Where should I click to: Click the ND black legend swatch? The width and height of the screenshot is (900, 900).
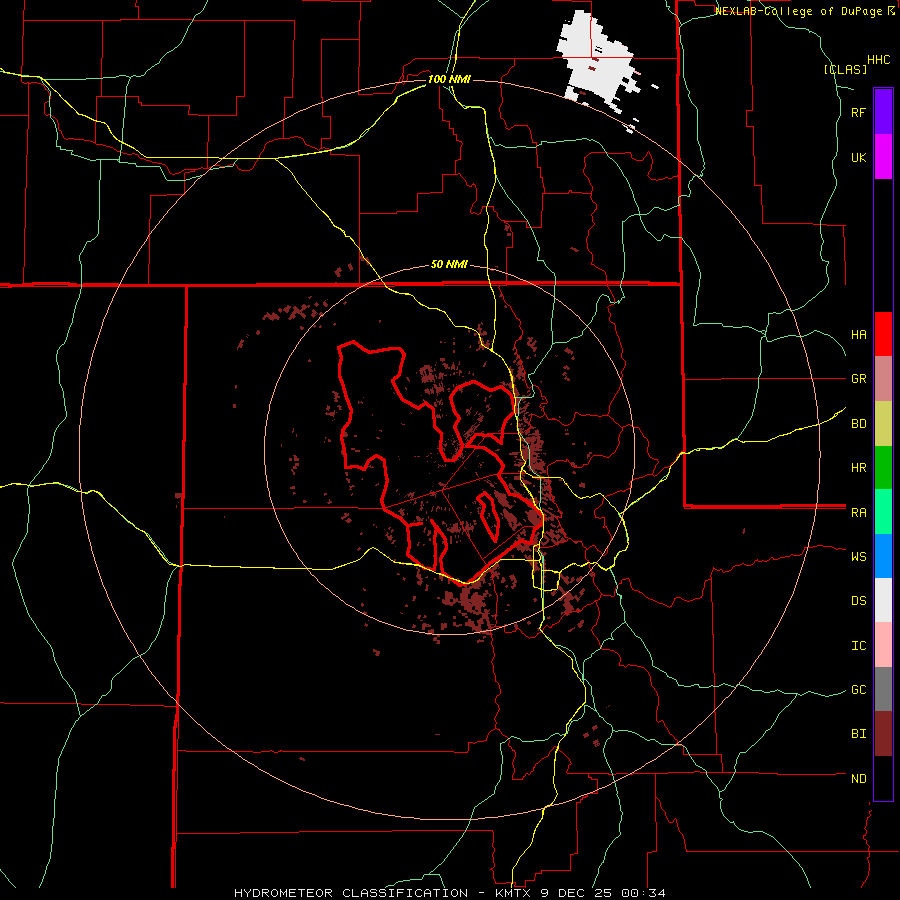click(x=883, y=778)
